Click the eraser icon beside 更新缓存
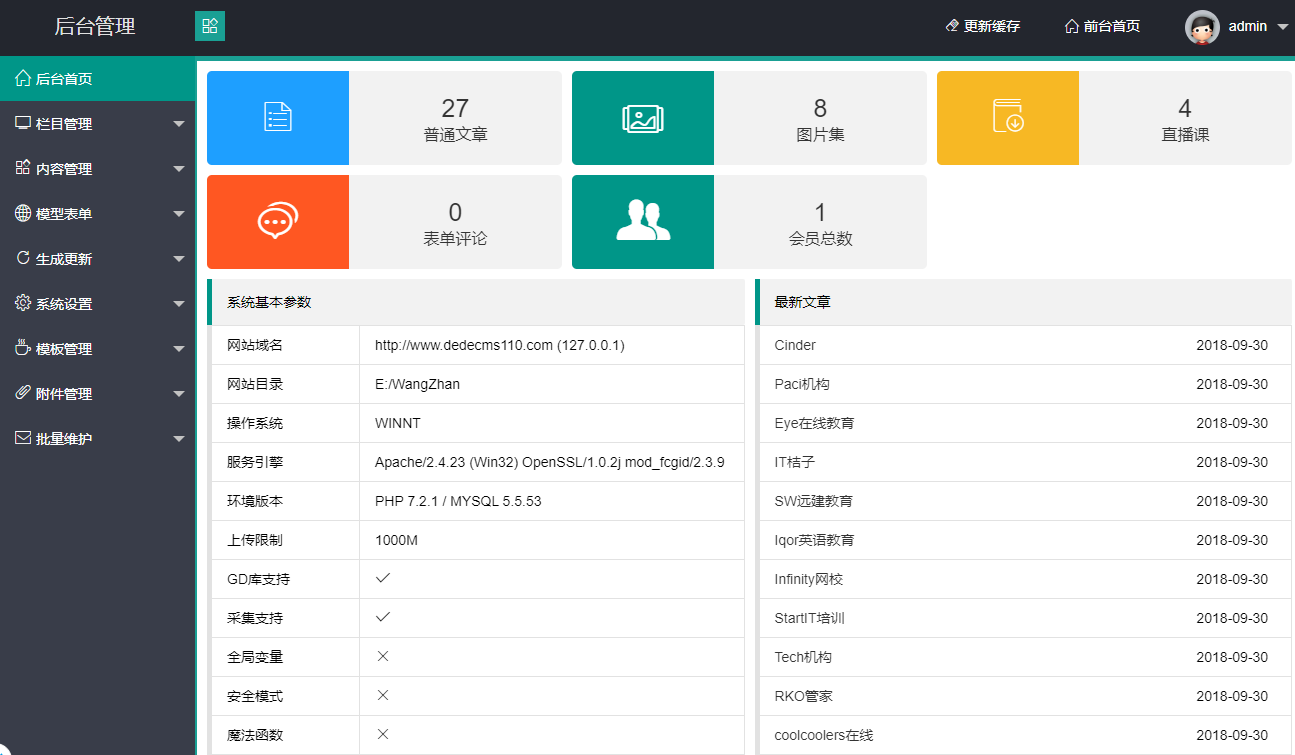Screen dimensions: 1295x755 click(x=952, y=26)
